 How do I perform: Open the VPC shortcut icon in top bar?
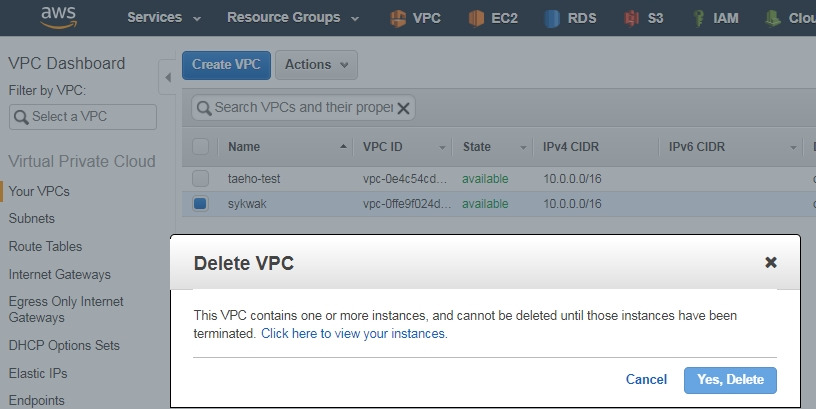click(x=398, y=18)
